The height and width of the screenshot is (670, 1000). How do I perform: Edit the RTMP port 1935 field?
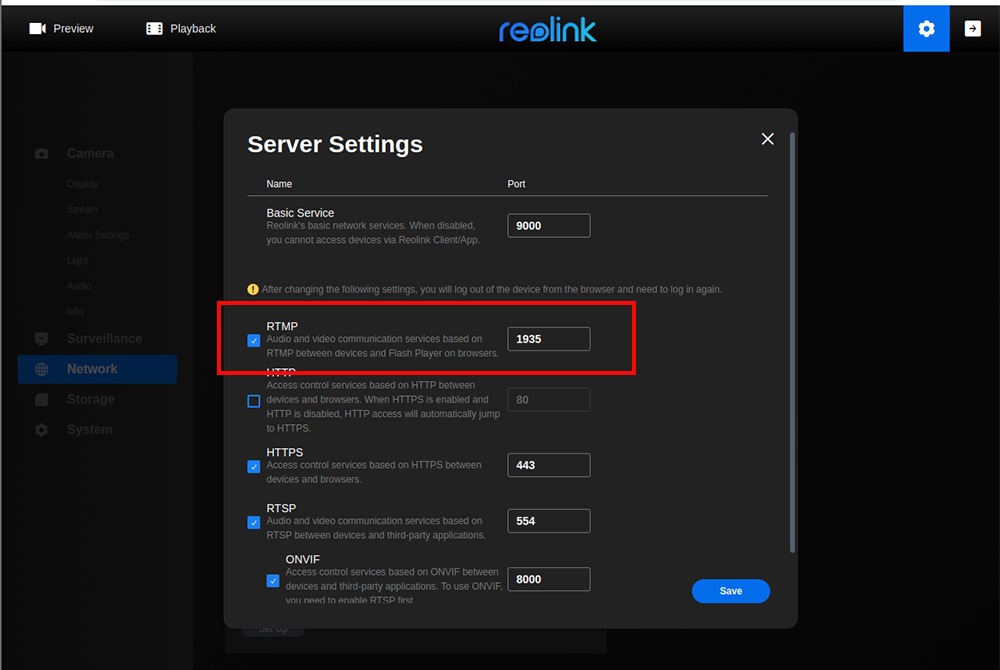click(548, 339)
